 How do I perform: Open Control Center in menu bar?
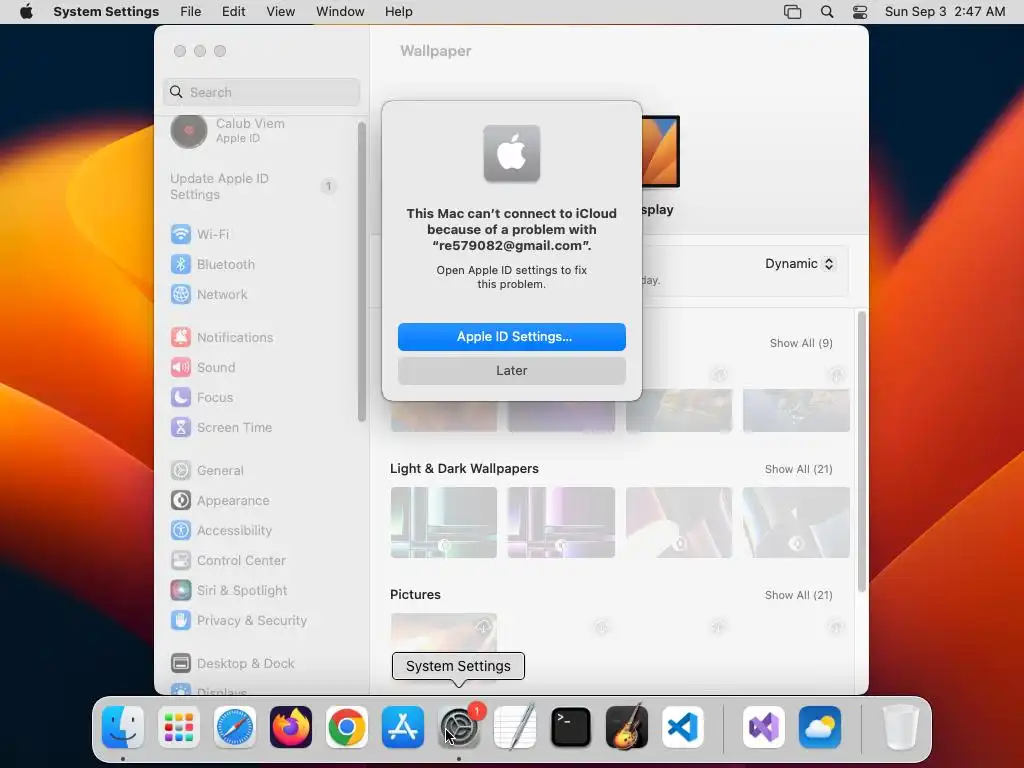[860, 12]
